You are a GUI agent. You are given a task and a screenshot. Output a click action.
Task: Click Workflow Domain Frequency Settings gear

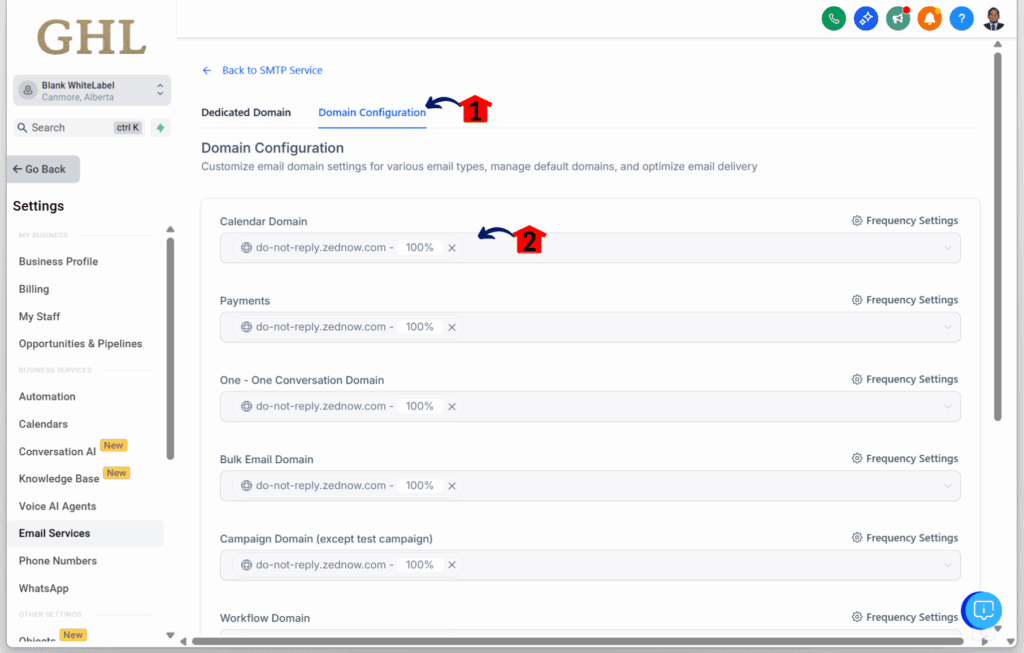coord(857,617)
